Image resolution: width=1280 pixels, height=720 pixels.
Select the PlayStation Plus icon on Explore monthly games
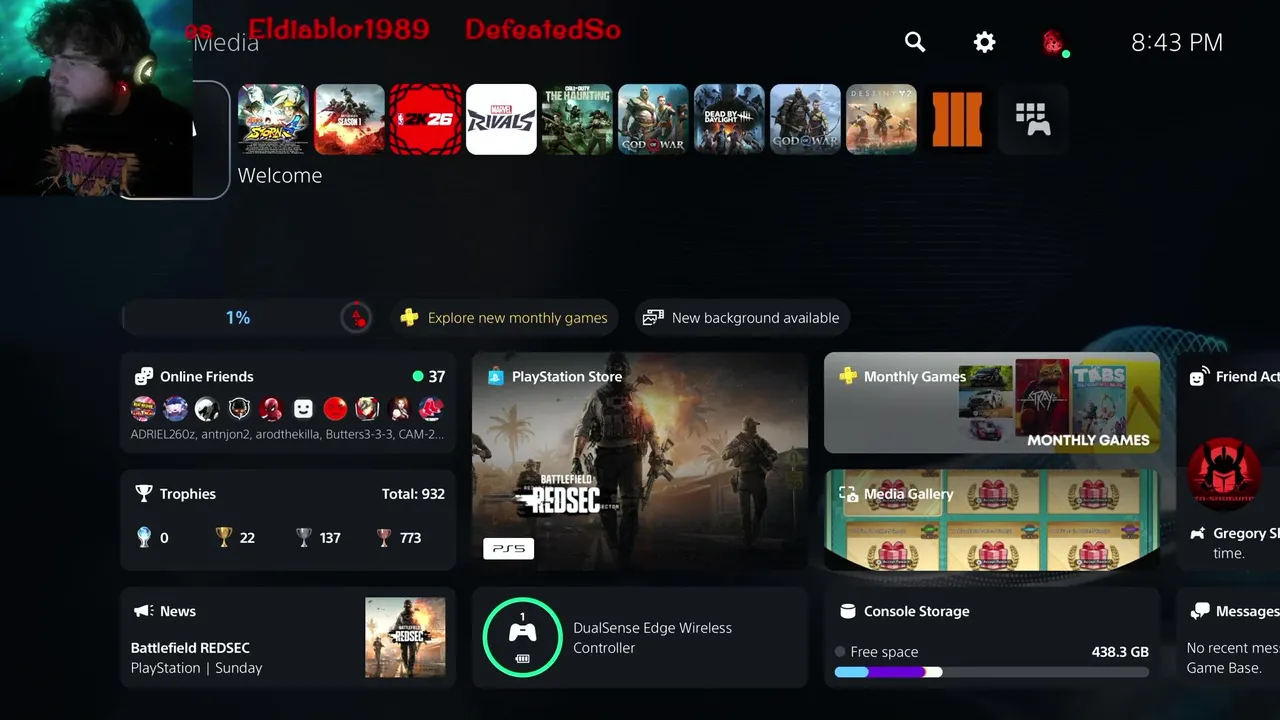[409, 318]
